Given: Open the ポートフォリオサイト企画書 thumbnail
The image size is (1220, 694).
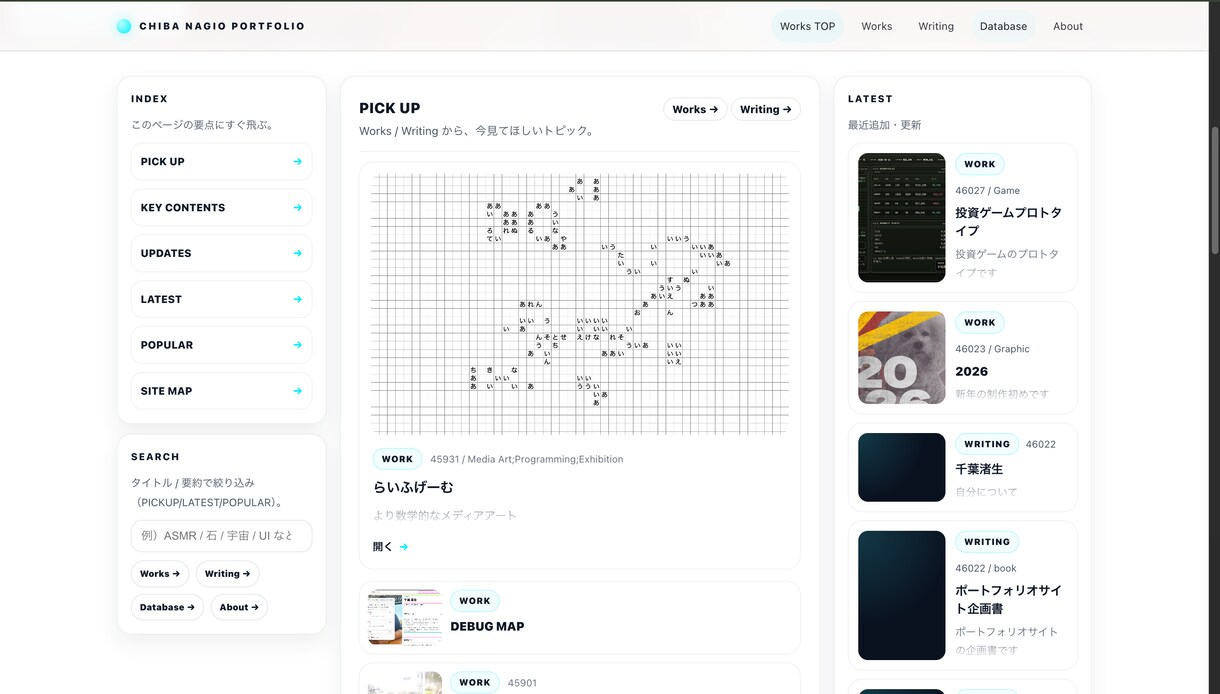Looking at the screenshot, I should click(x=902, y=595).
